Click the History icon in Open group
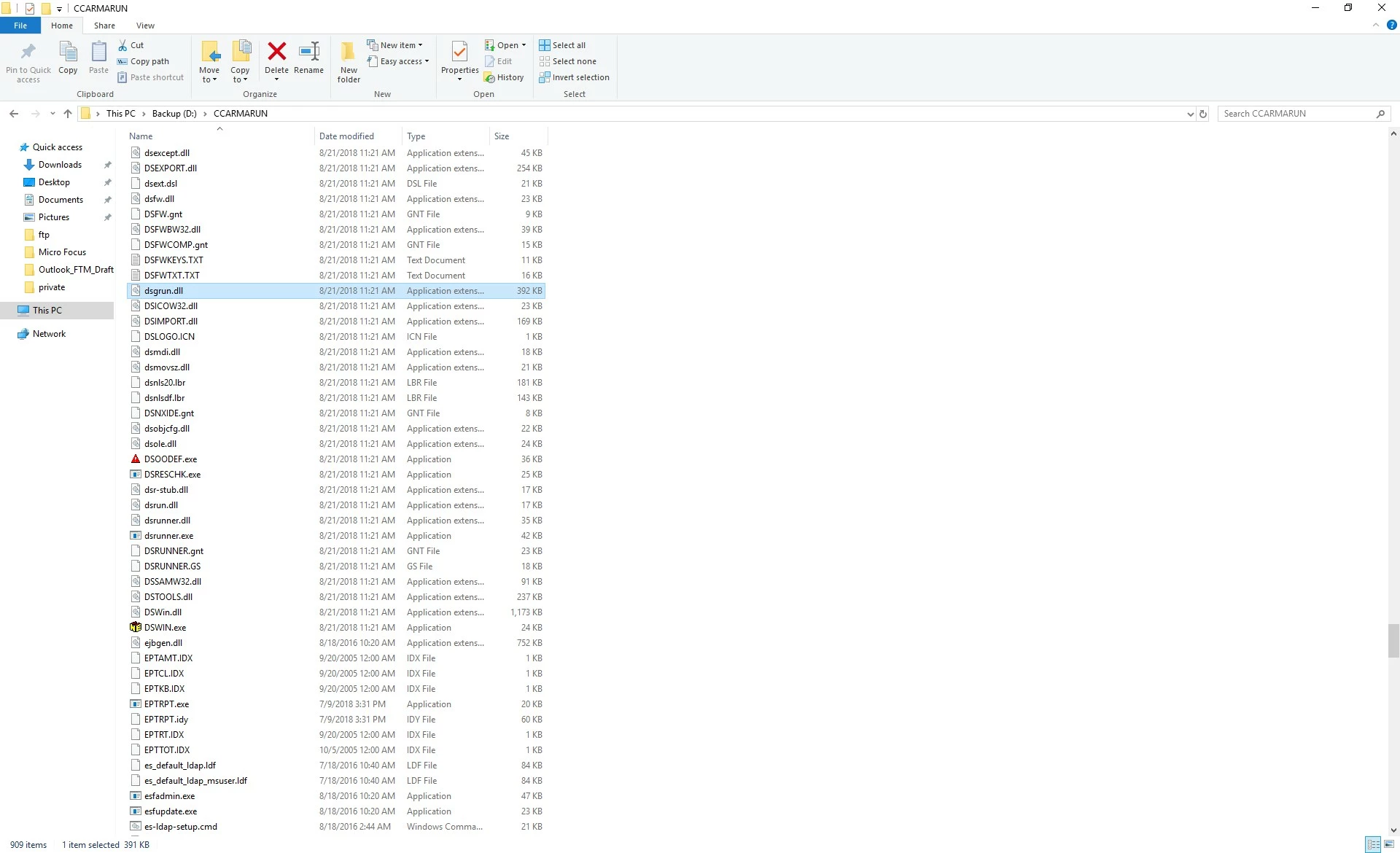Image resolution: width=1400 pixels, height=853 pixels. click(x=504, y=77)
